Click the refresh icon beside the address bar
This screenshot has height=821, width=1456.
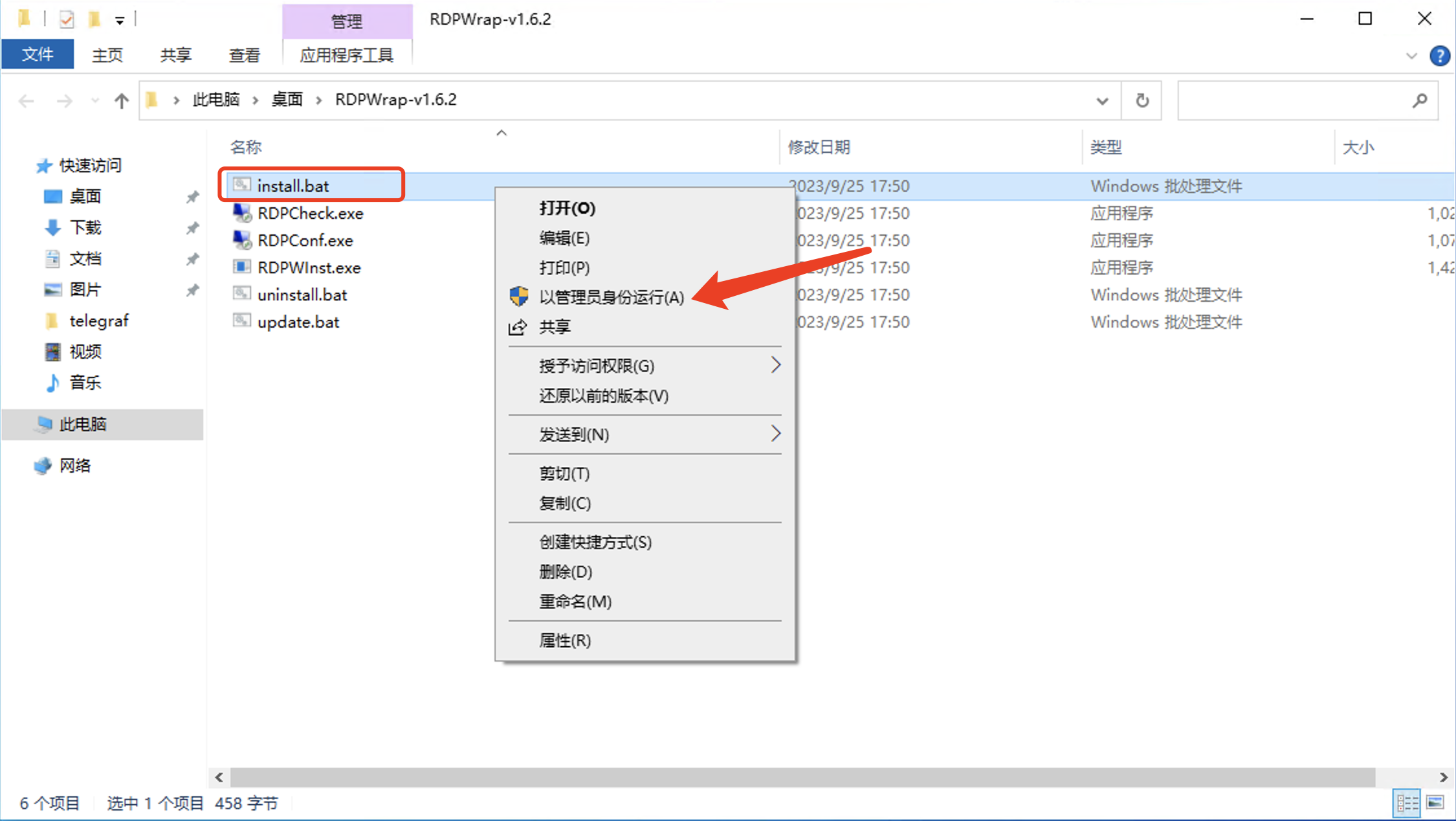click(x=1142, y=100)
